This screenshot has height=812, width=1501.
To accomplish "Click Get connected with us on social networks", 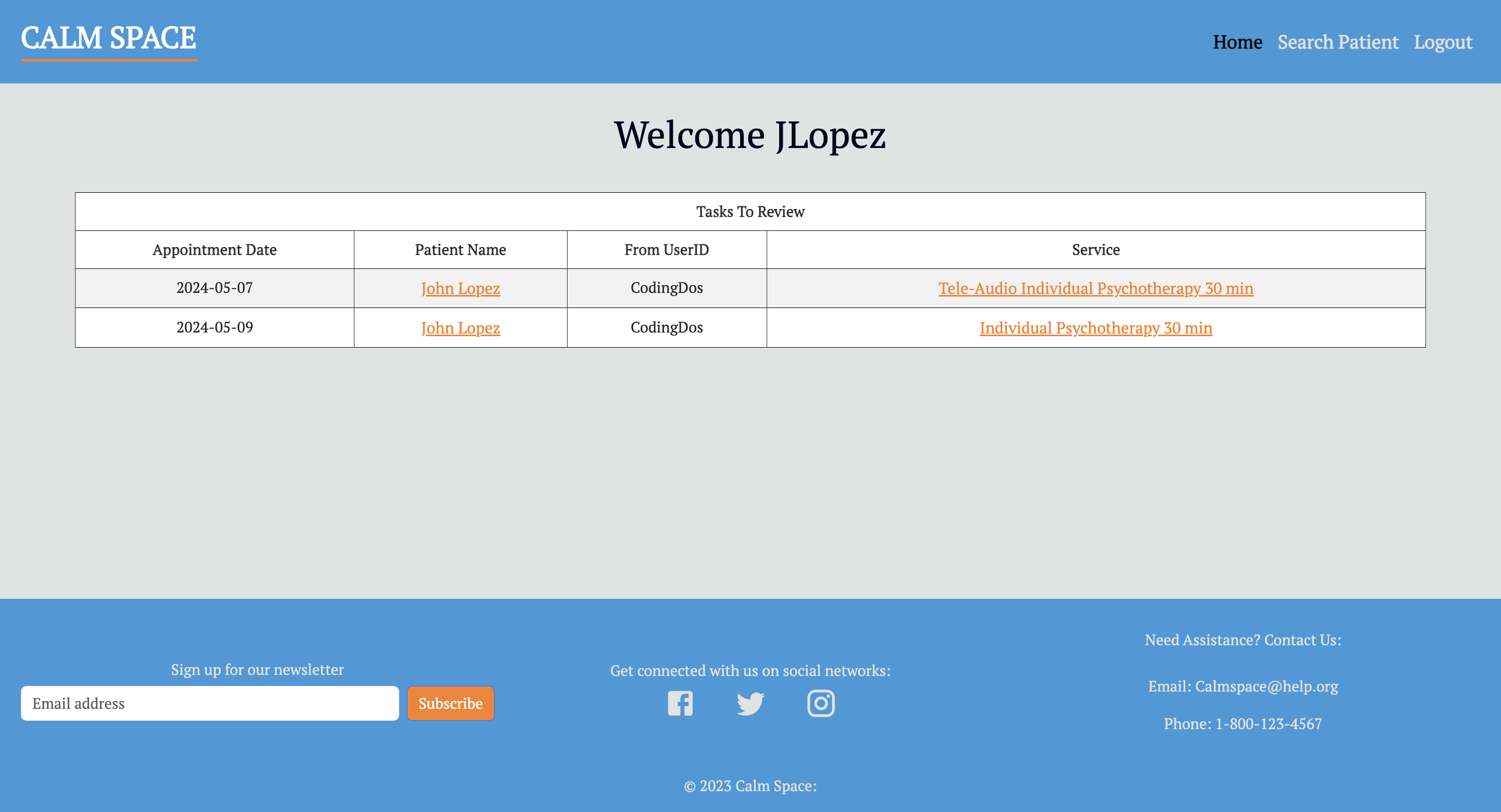I will click(x=750, y=670).
